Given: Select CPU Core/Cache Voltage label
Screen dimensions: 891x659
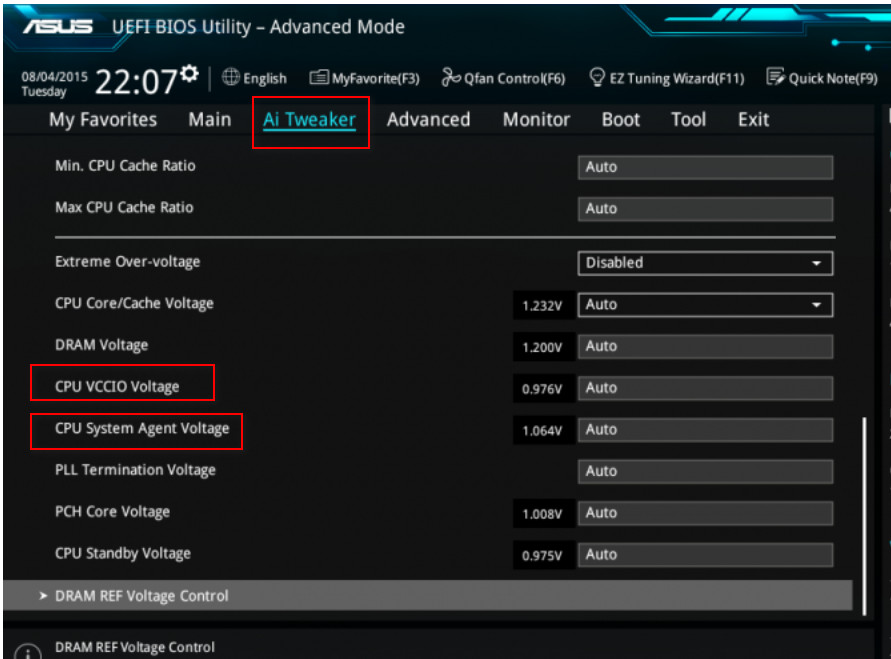Looking at the screenshot, I should [134, 303].
